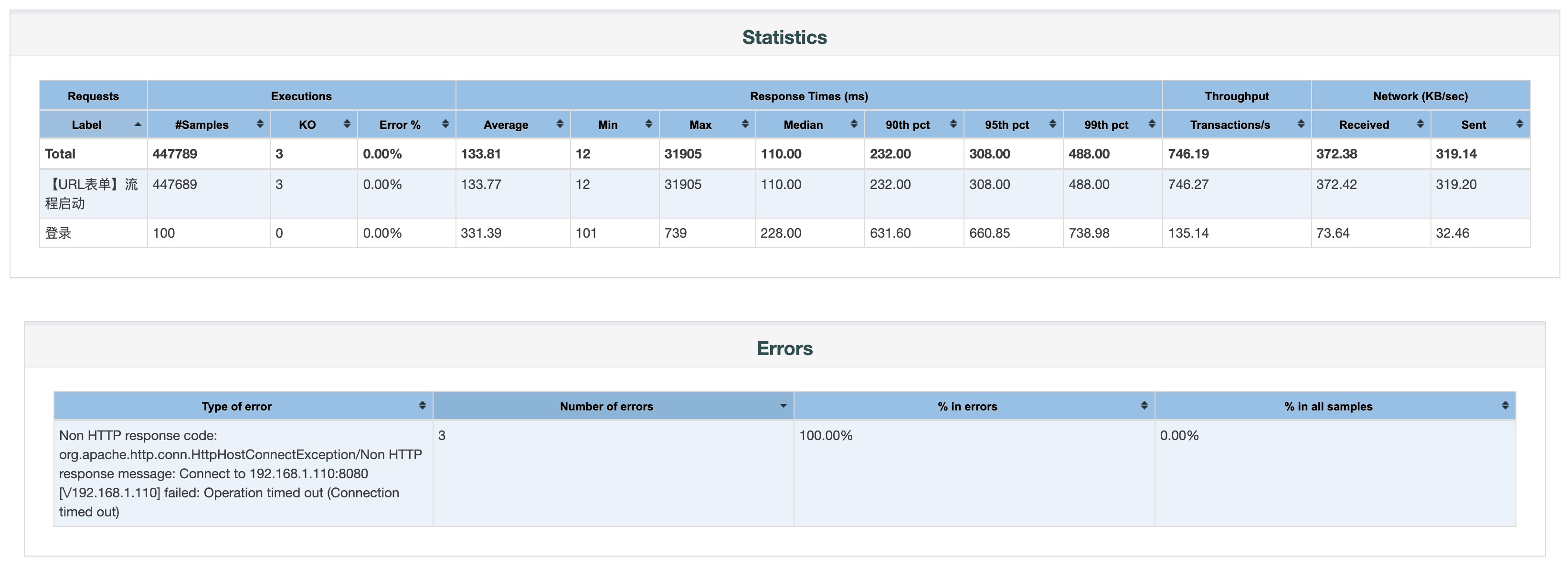This screenshot has height=567, width=1568.
Task: Click average value 133.77
Action: [481, 184]
